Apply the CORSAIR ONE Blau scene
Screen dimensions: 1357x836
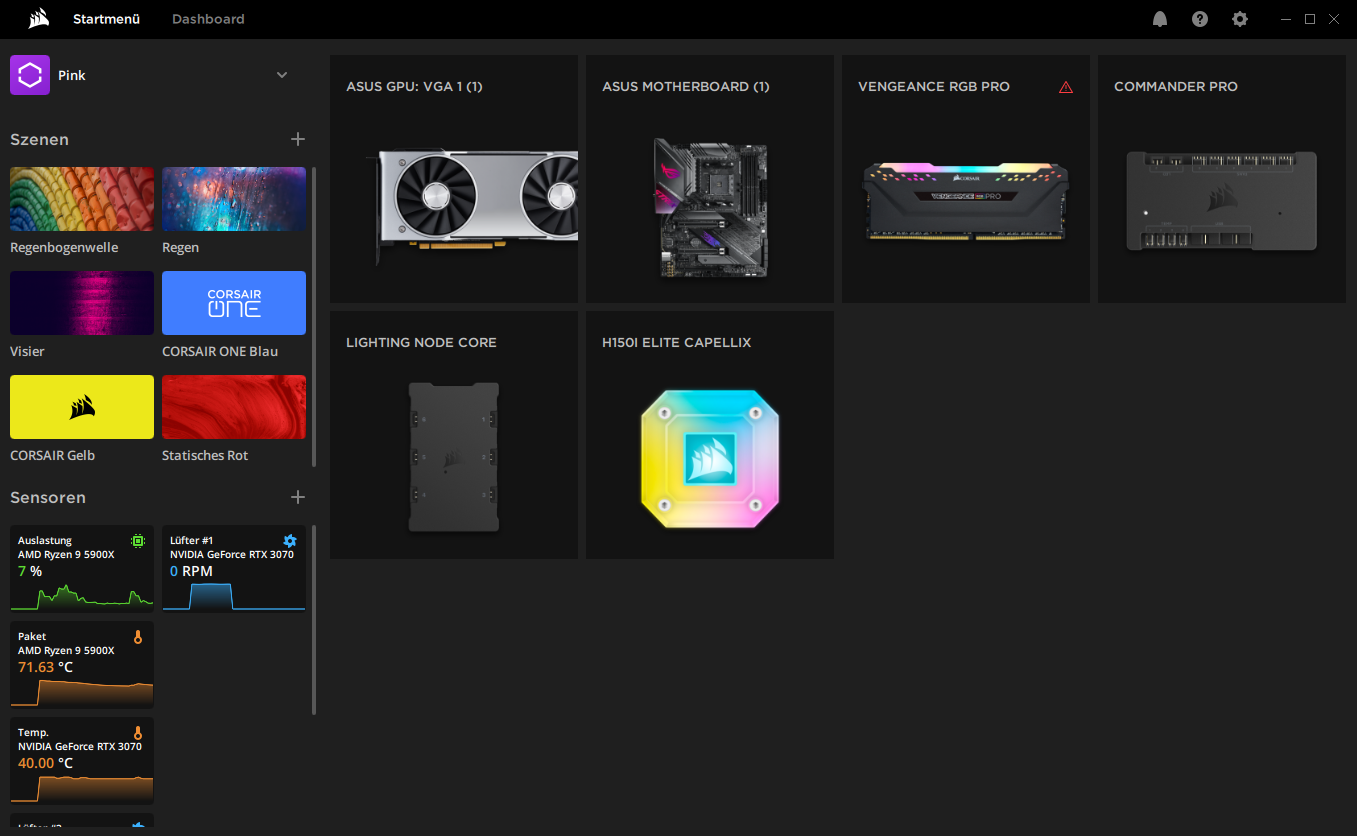click(234, 303)
